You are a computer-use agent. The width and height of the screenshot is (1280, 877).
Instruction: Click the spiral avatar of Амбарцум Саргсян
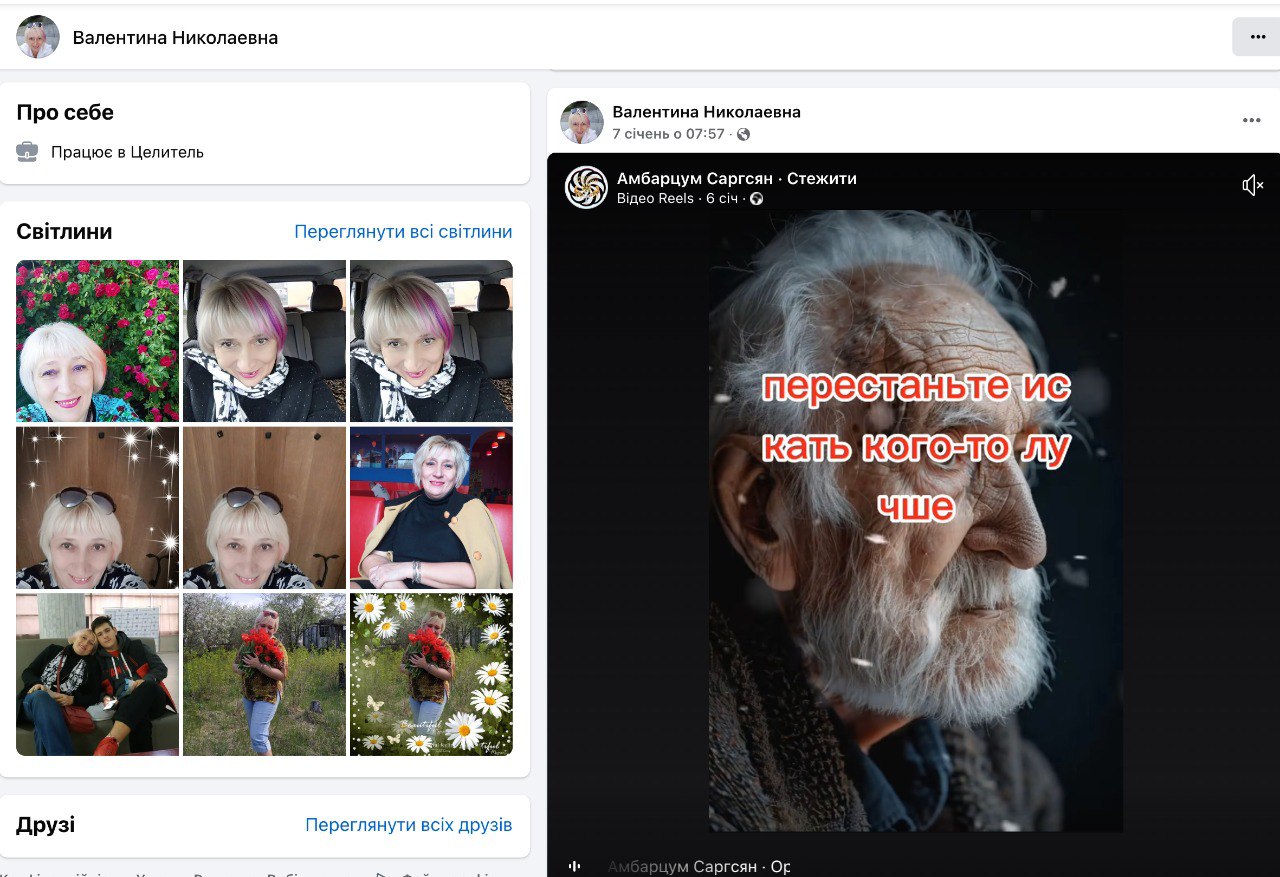(587, 187)
